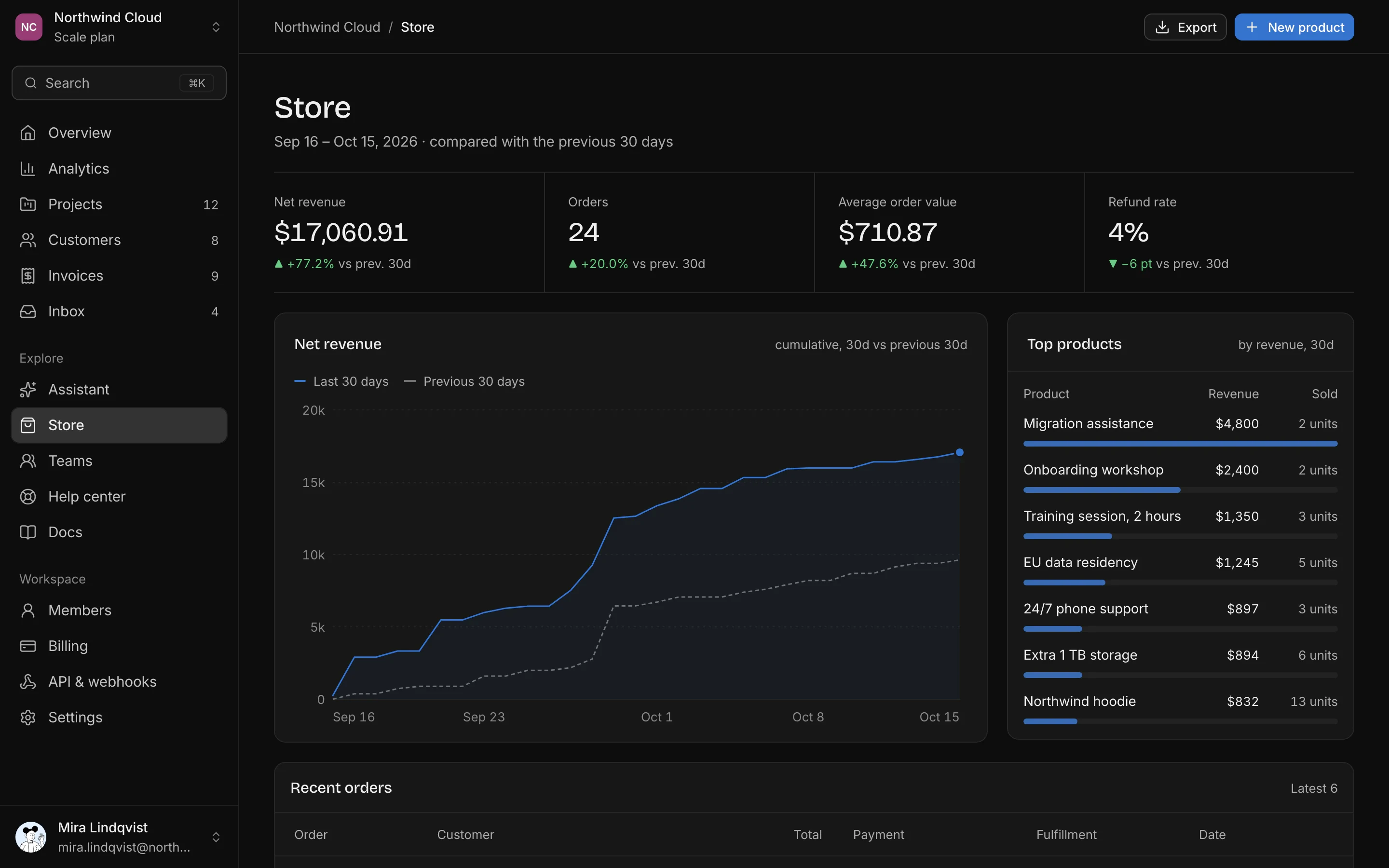Click the Training session, 2 hours product

(1102, 516)
